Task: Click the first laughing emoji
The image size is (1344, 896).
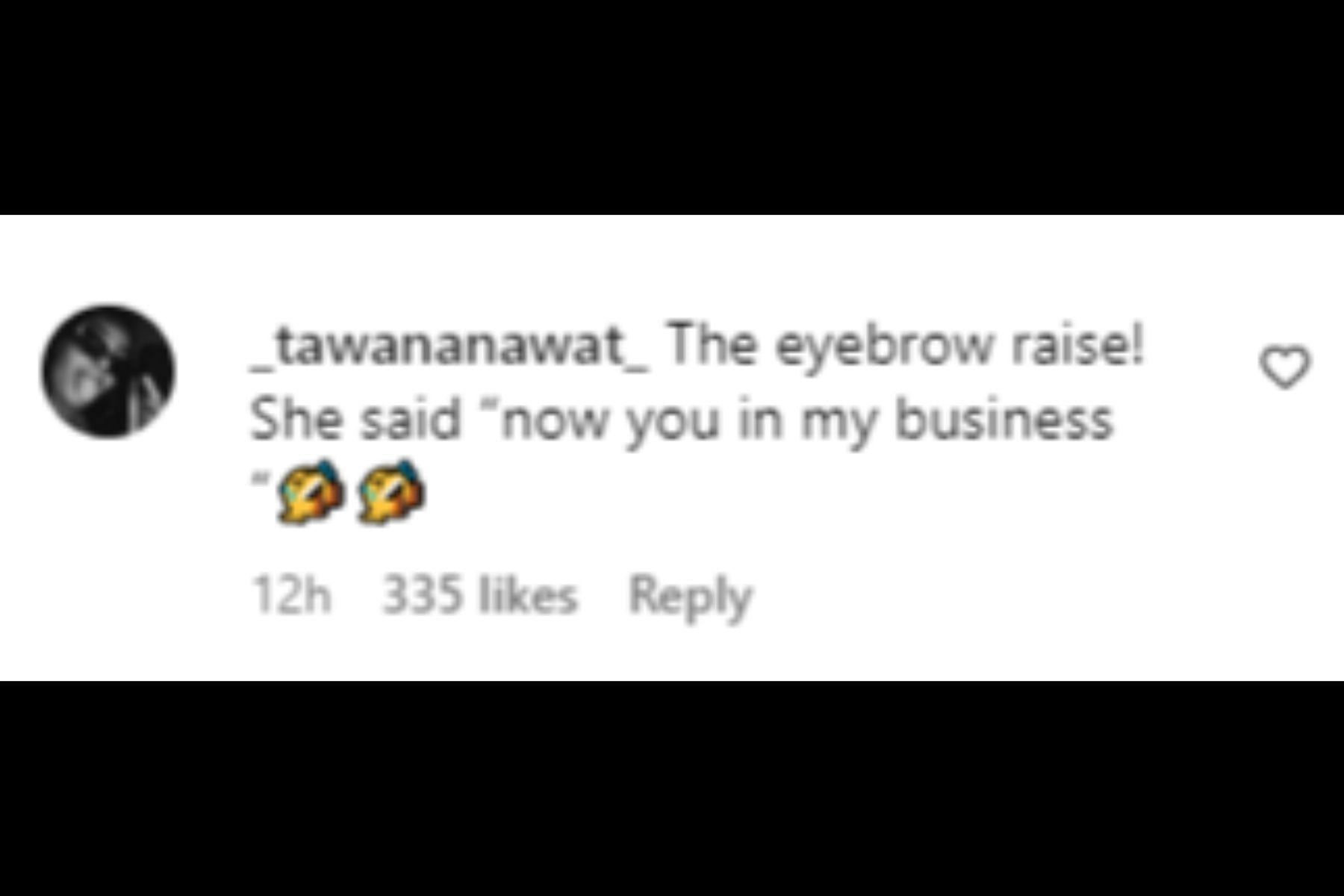Action: [x=311, y=491]
